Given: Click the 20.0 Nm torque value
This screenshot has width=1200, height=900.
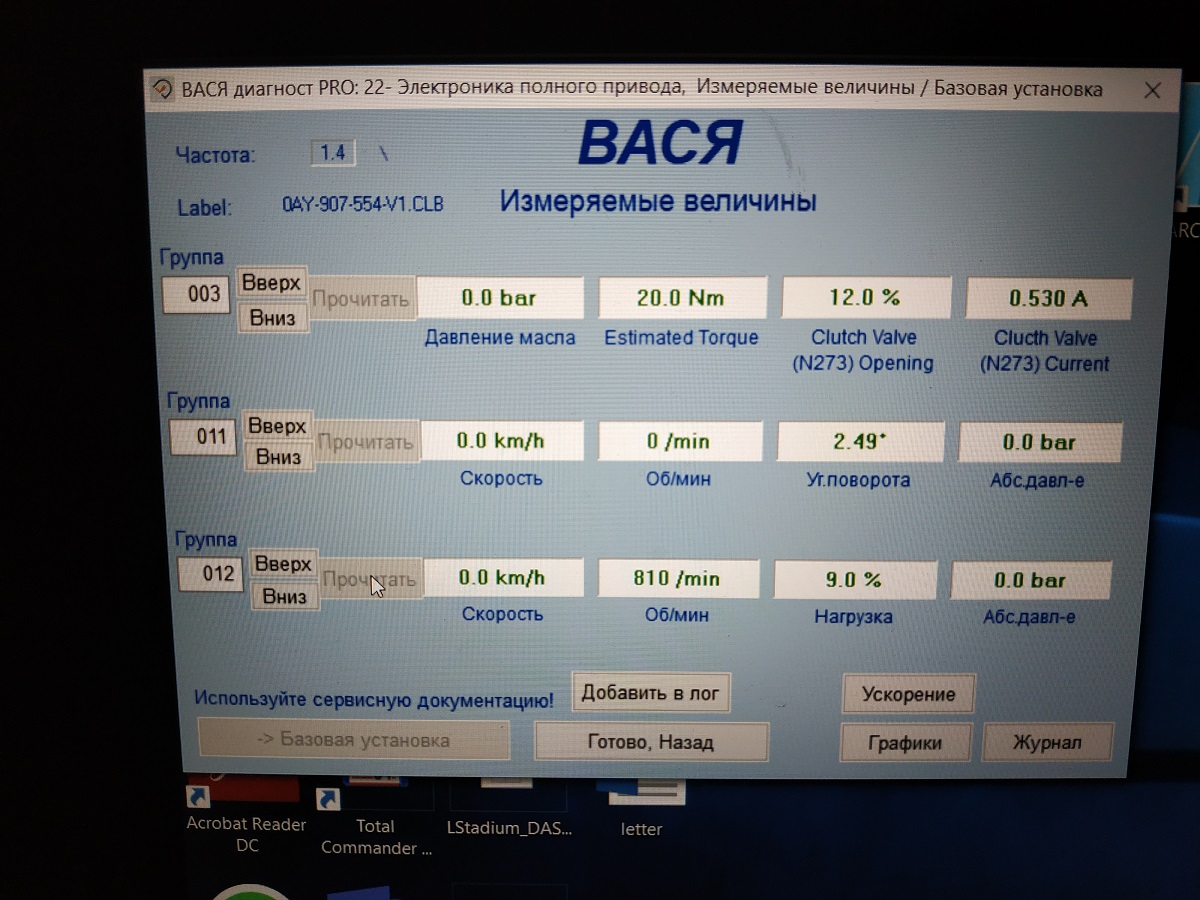Looking at the screenshot, I should (682, 298).
